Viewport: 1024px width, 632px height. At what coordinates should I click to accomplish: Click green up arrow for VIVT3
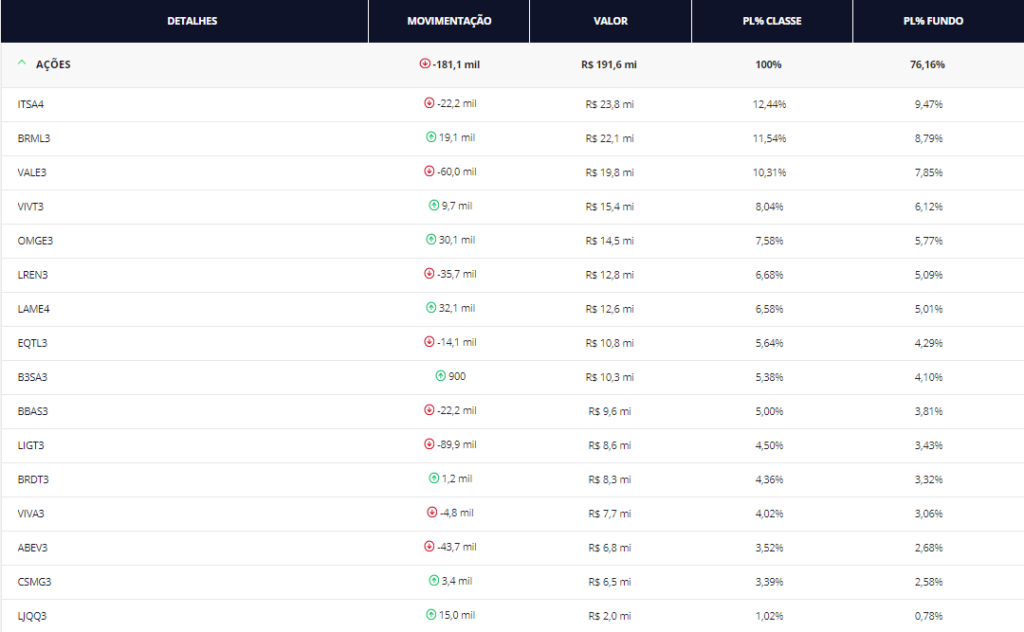(x=434, y=205)
